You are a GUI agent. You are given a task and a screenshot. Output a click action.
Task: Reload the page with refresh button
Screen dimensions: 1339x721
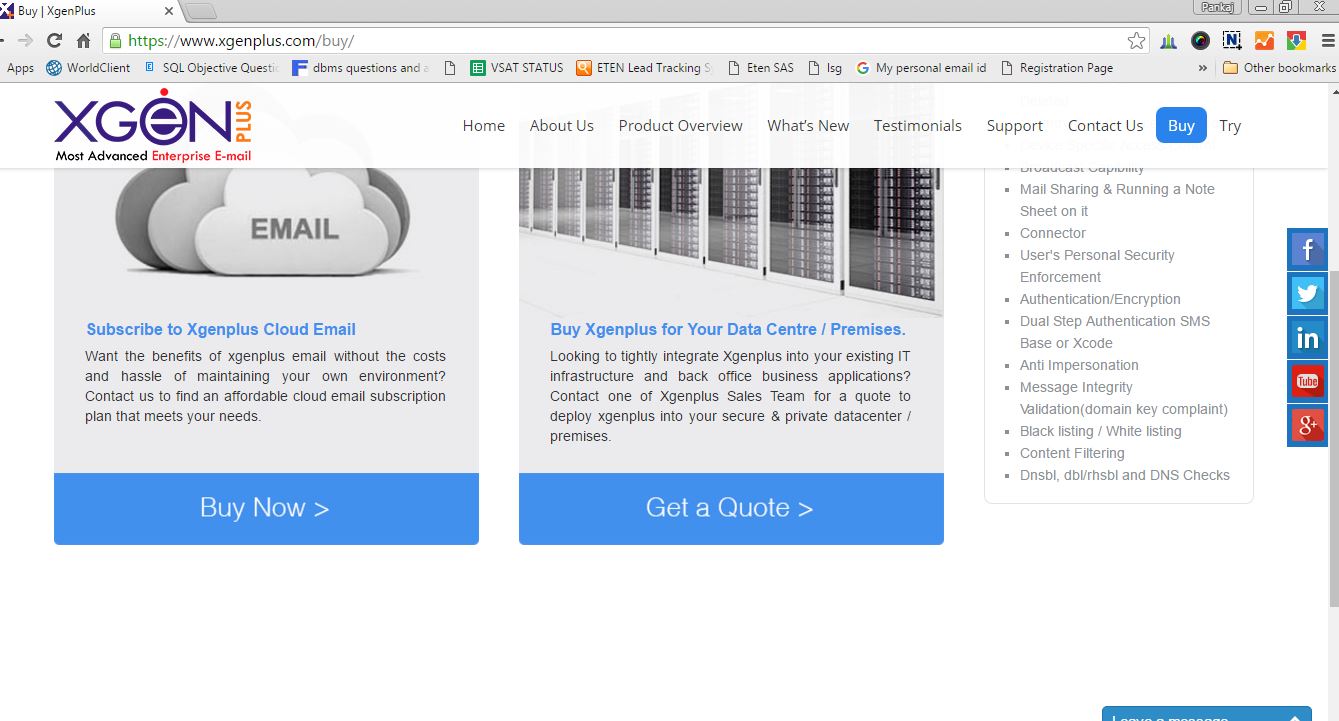pyautogui.click(x=54, y=41)
